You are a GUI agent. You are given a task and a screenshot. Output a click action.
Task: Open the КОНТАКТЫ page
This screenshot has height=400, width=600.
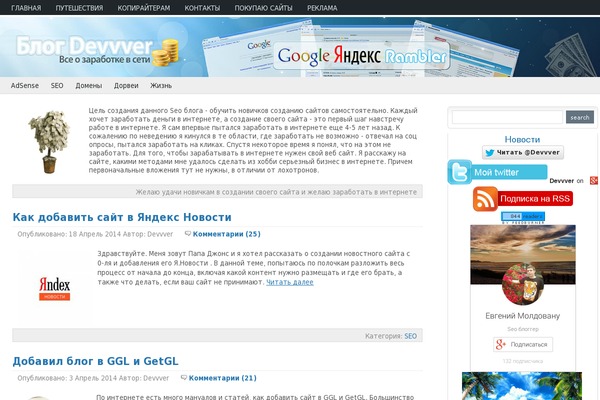pos(202,8)
